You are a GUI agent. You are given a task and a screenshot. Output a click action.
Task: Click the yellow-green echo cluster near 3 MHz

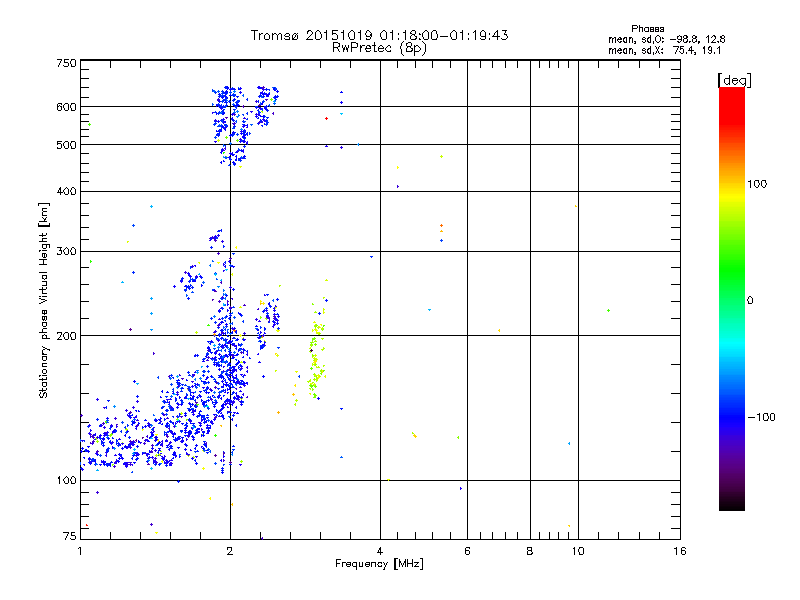316,352
